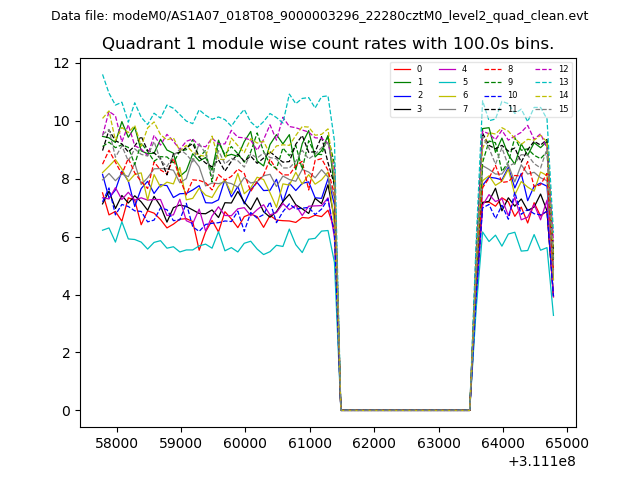640x480 pixels.
Task: Click the y-axis tick label 6
Action: pos(65,237)
